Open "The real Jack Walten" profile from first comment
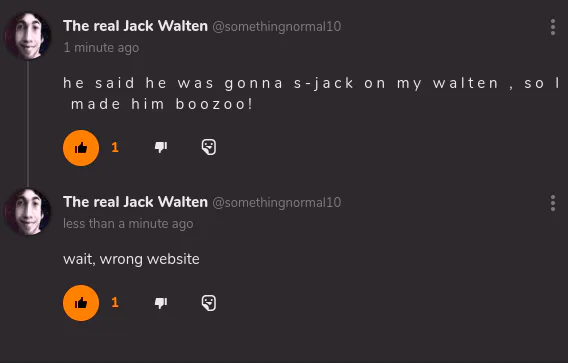568x363 pixels. pyautogui.click(x=135, y=26)
